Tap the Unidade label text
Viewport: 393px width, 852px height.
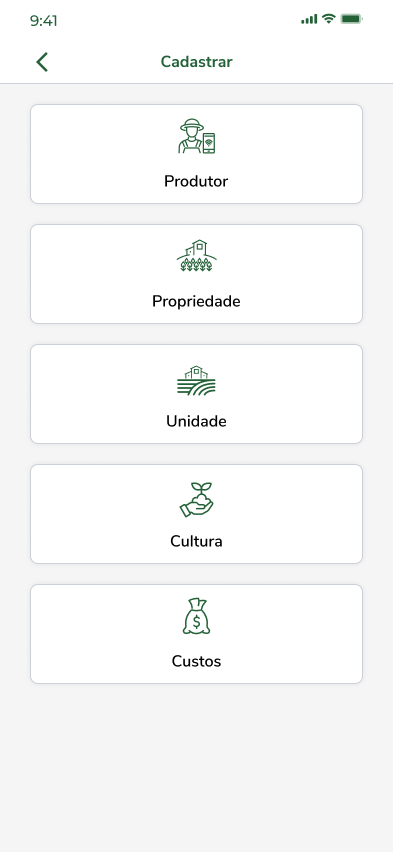(x=196, y=421)
